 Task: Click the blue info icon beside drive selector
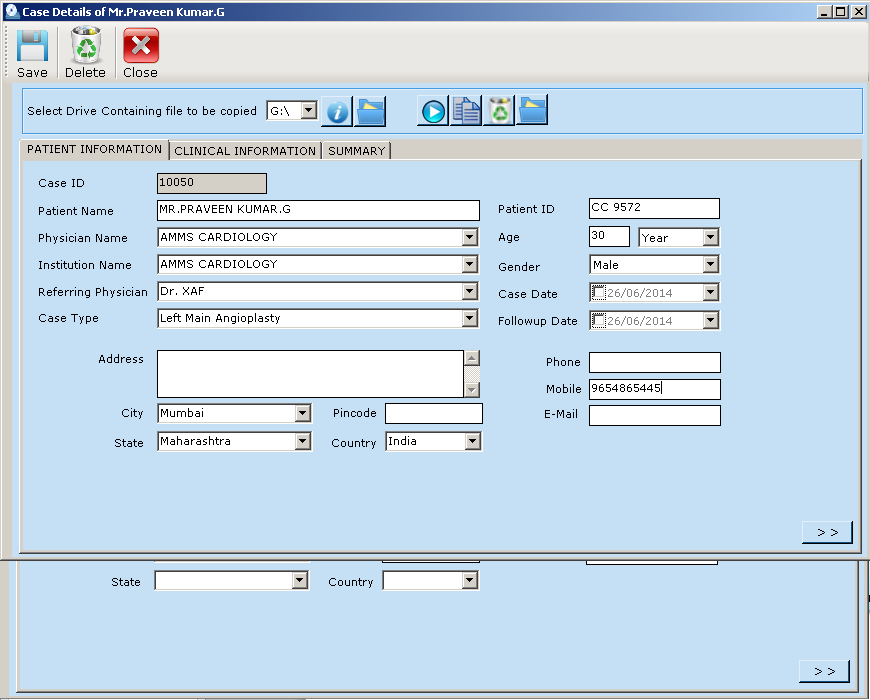pyautogui.click(x=337, y=111)
